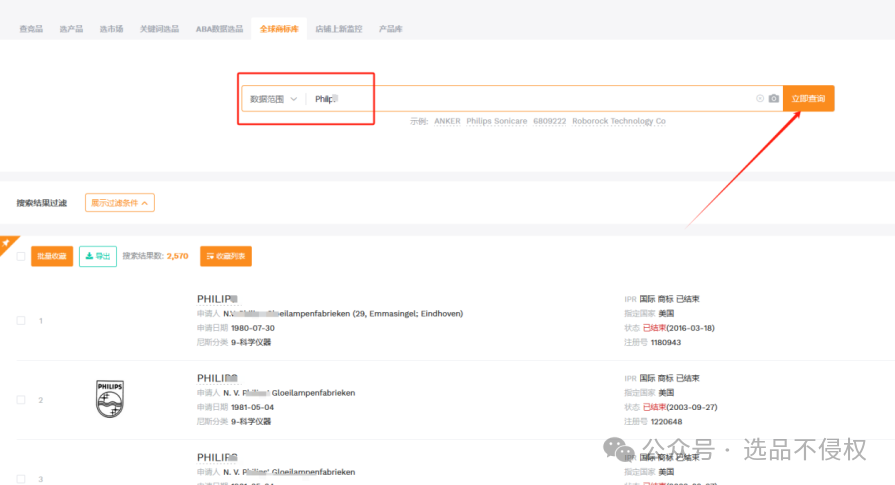
Task: Open the 数据范围 dropdown in the search bar
Action: coord(273,99)
